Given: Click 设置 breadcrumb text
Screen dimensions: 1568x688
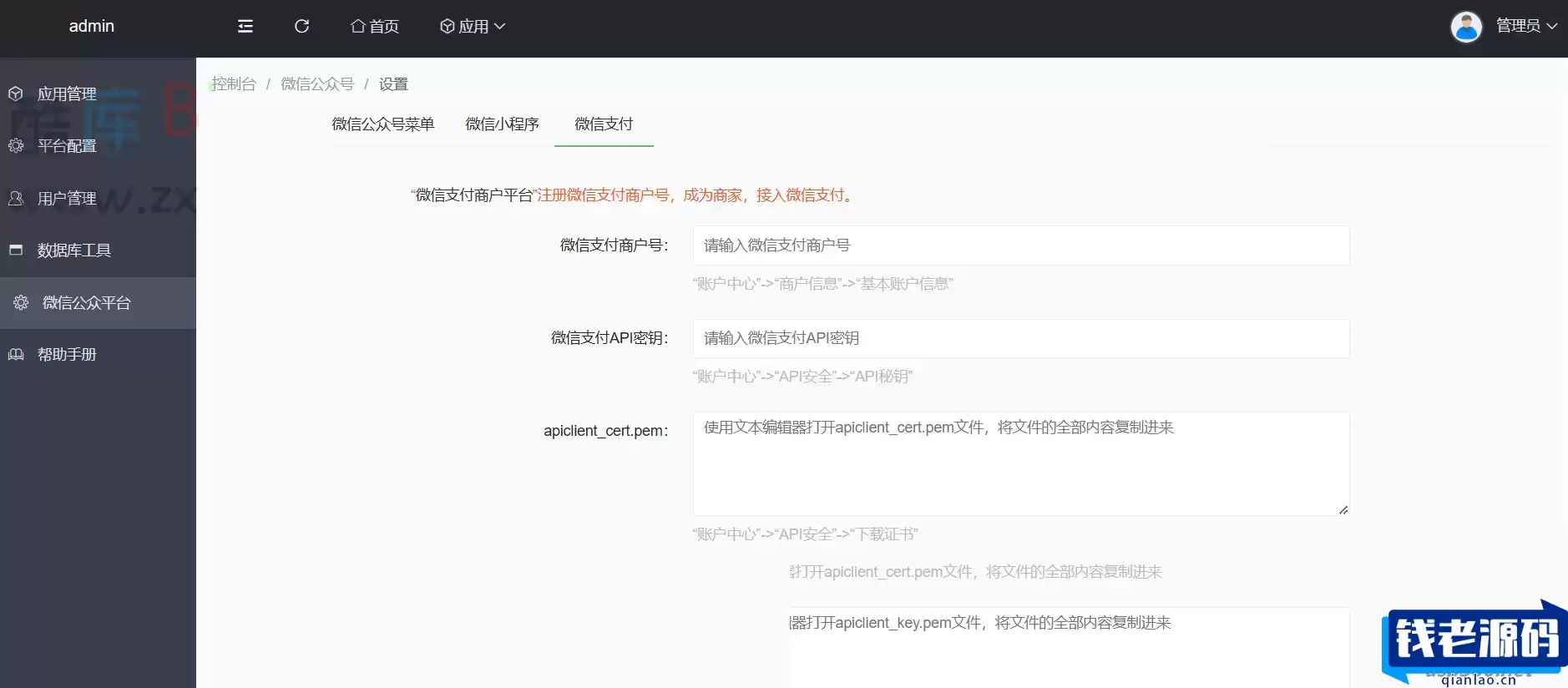Looking at the screenshot, I should (393, 83).
